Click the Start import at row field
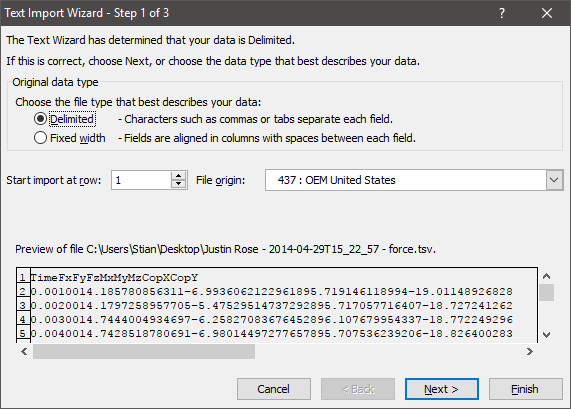 pyautogui.click(x=141, y=180)
